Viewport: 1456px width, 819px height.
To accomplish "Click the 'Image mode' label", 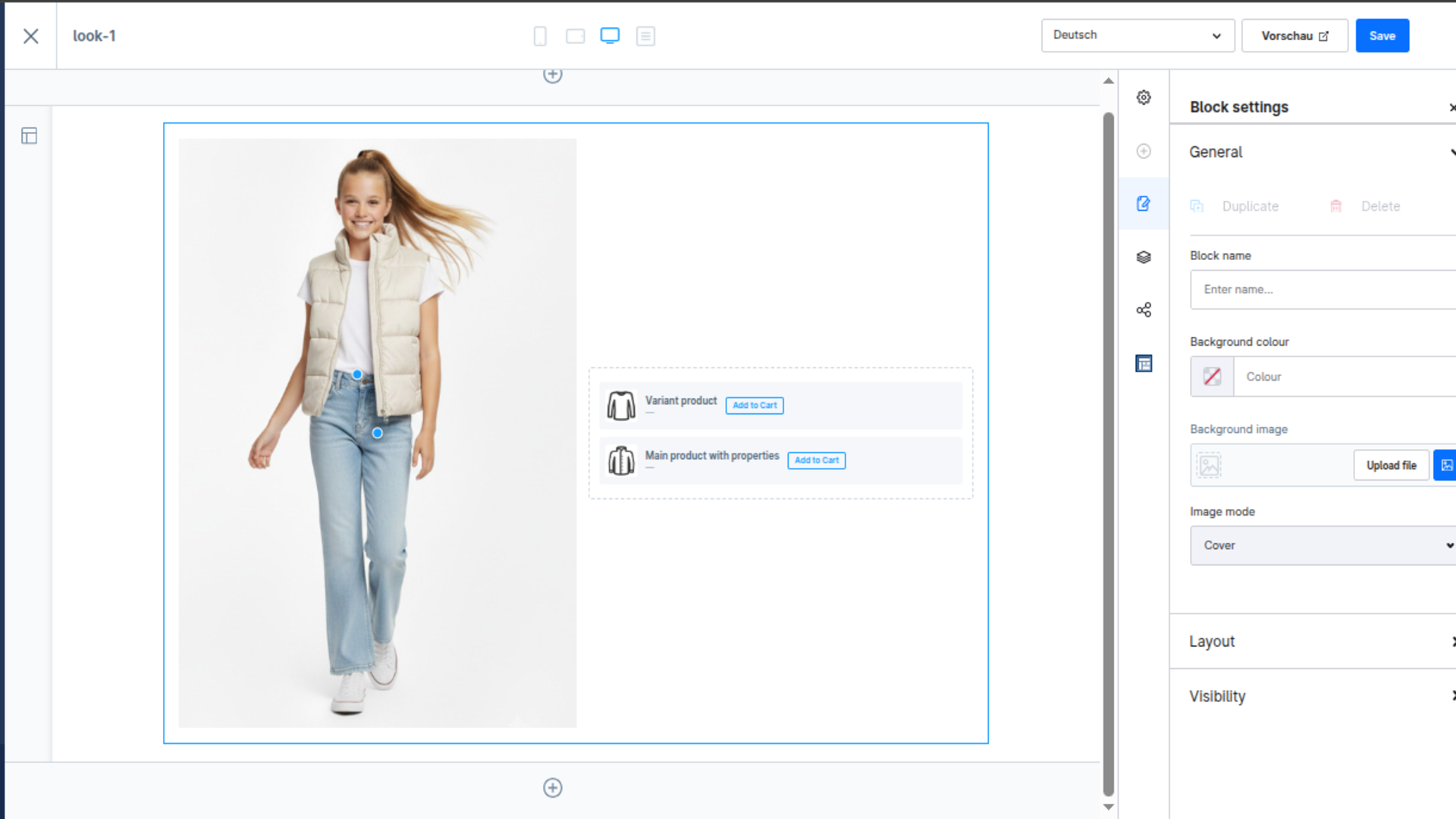I will tap(1222, 512).
